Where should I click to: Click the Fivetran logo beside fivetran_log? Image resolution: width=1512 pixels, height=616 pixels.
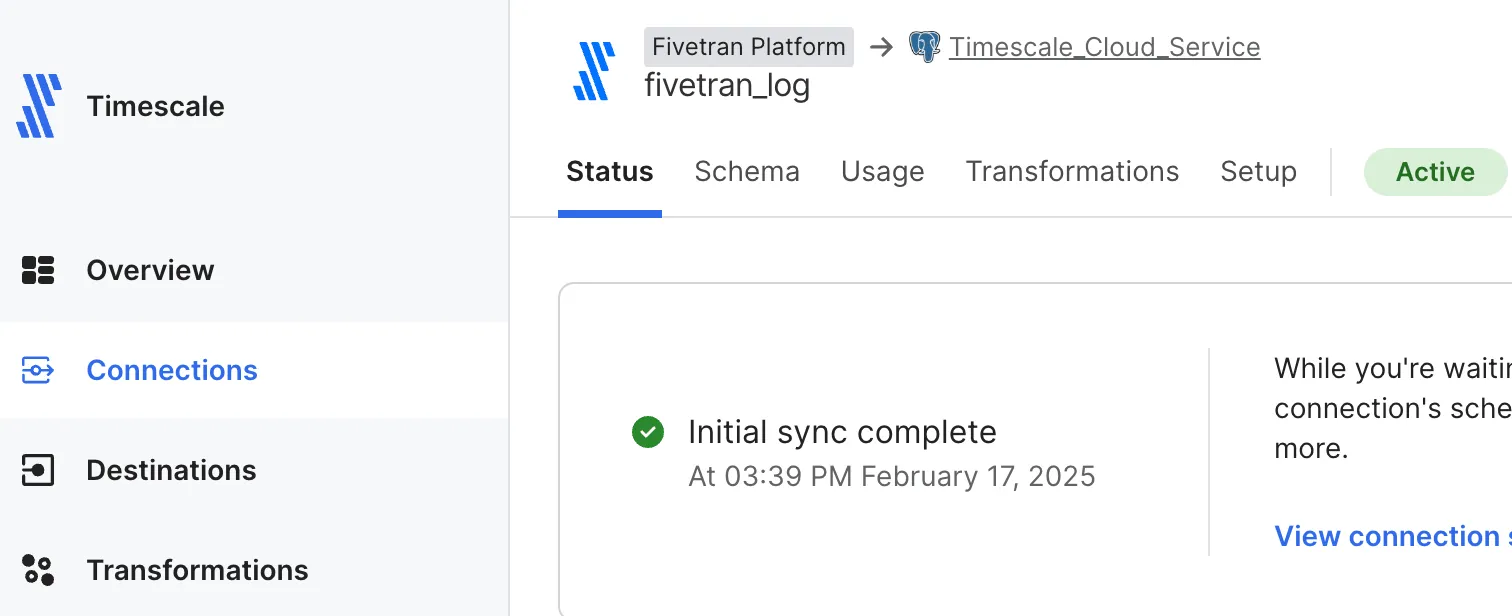(x=594, y=71)
